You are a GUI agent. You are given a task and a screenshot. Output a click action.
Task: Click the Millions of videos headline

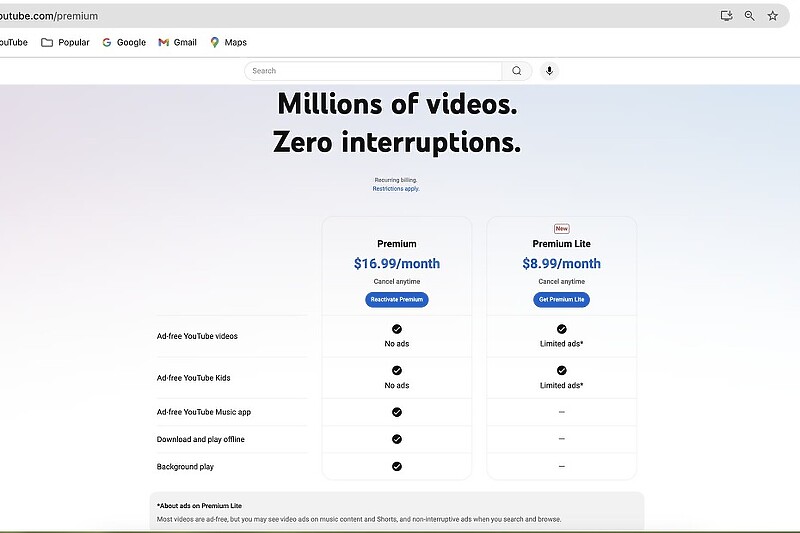[397, 104]
